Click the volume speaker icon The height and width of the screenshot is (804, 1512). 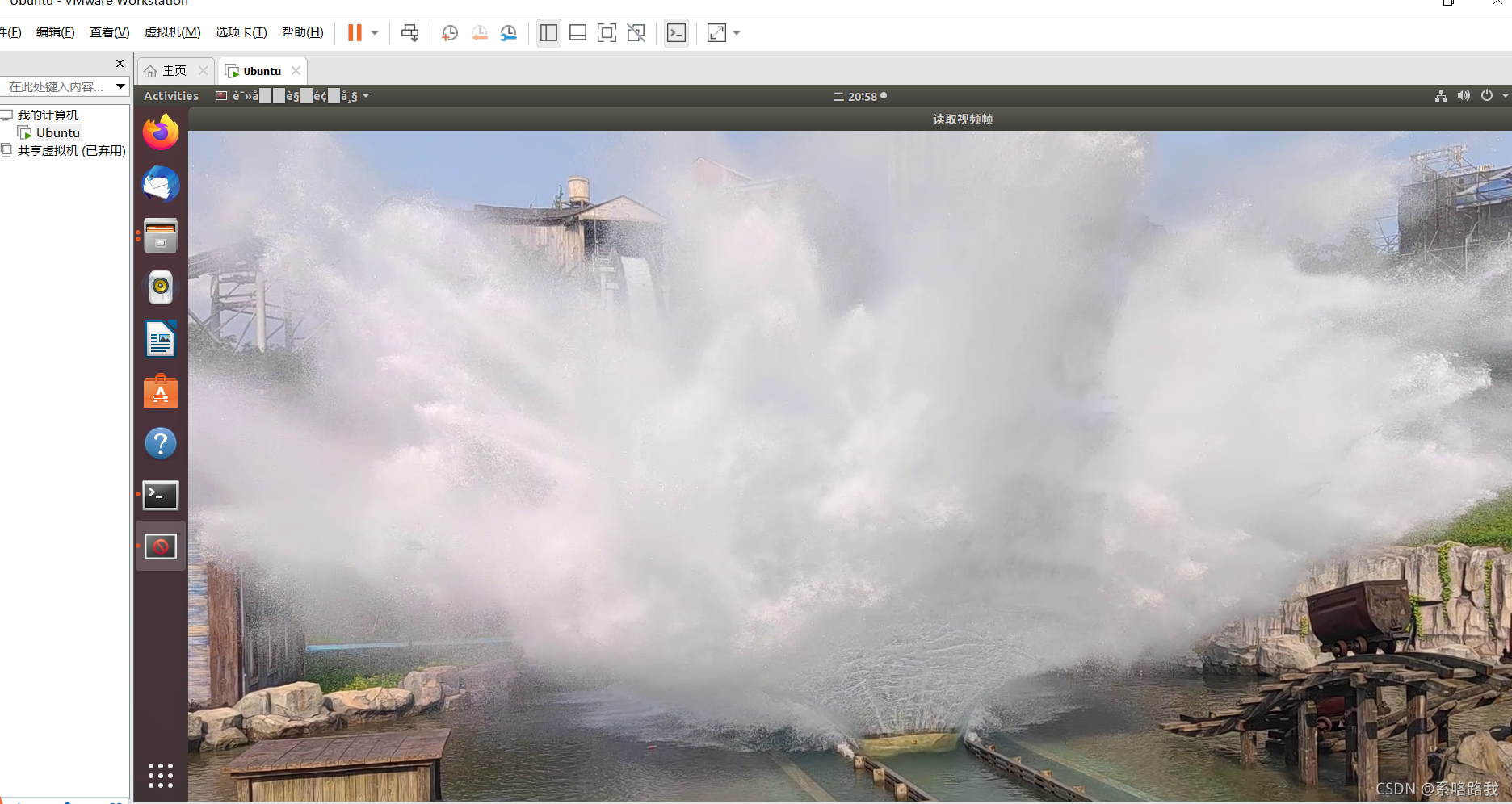click(x=1464, y=96)
